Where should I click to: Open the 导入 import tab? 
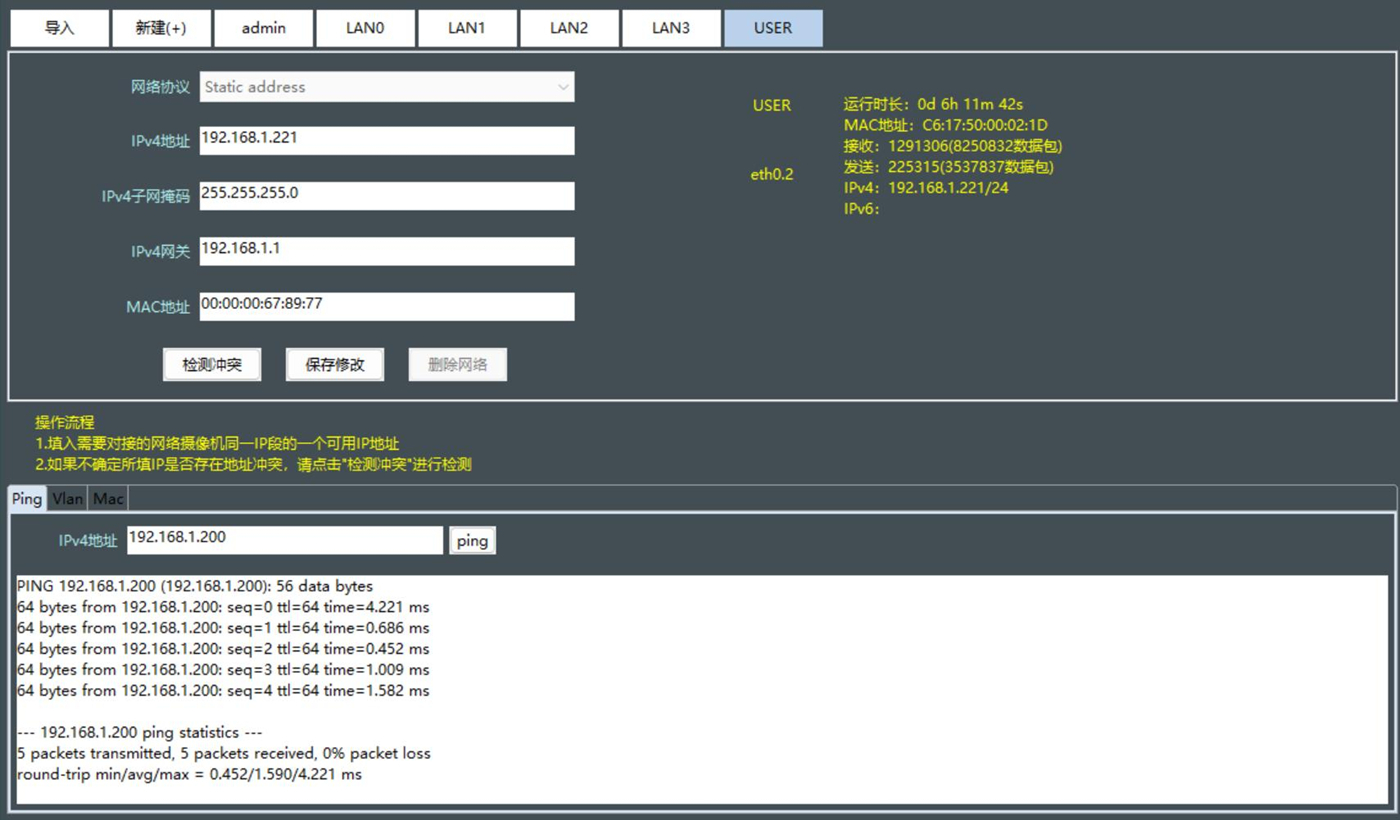(x=60, y=28)
